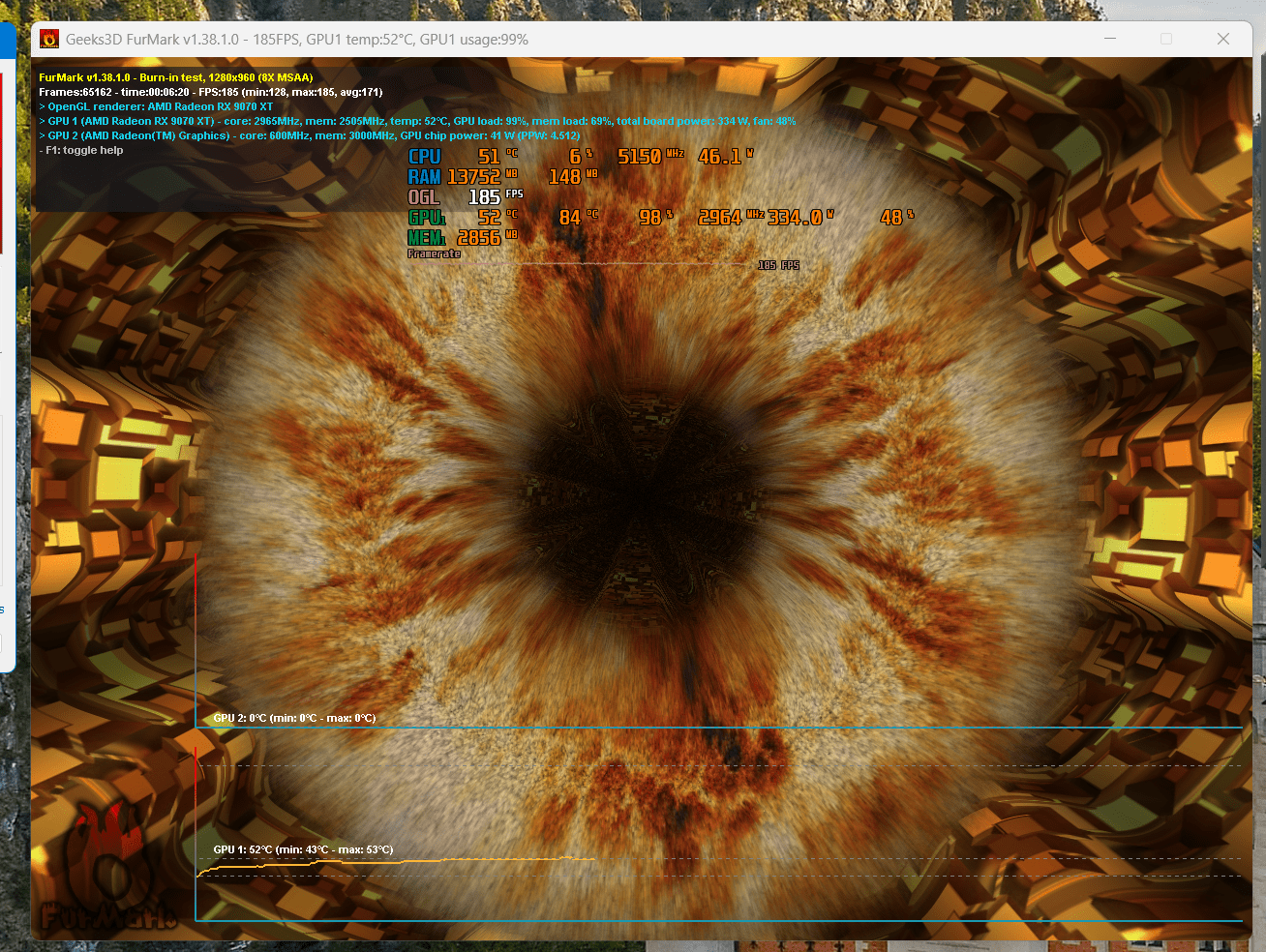This screenshot has width=1266, height=952.
Task: Click the 84 °C hotspot value in GPU1 row
Action: point(579,218)
